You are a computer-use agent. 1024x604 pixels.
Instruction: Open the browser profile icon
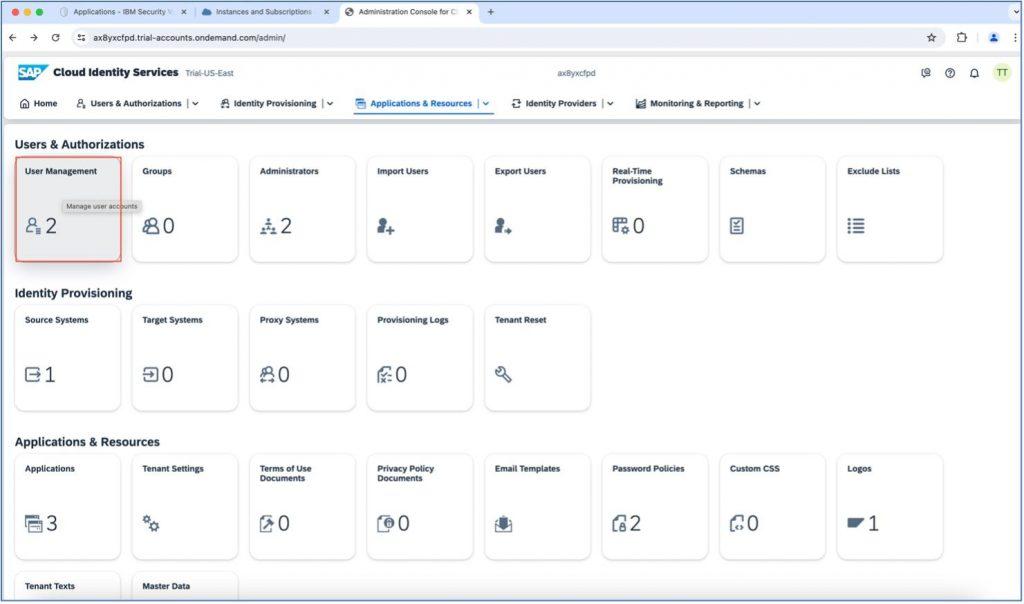993,38
